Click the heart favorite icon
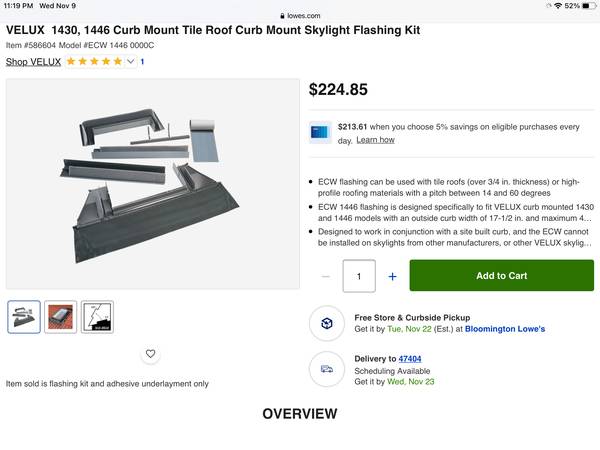The height and width of the screenshot is (450, 600). pyautogui.click(x=151, y=354)
